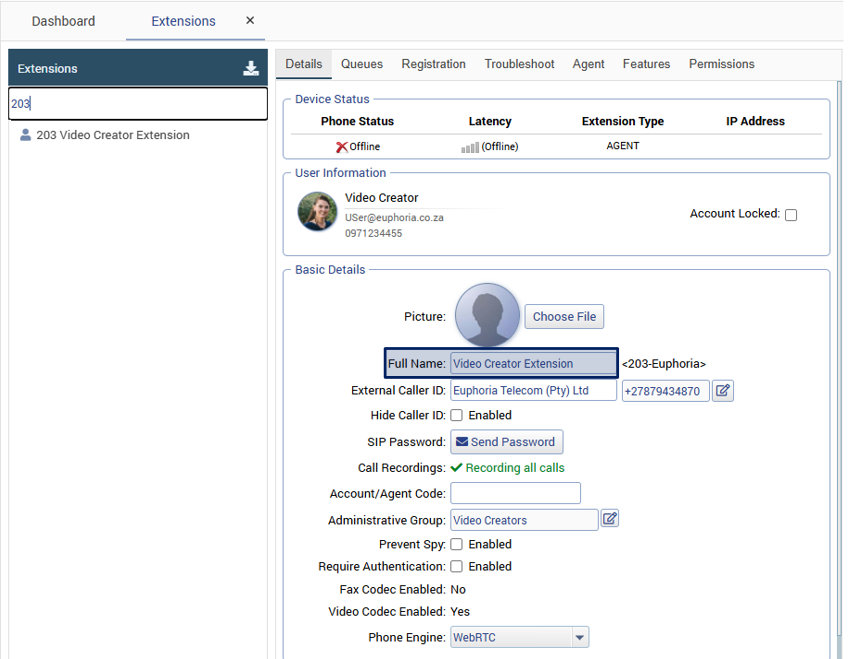Open the Phone Engine WebRTC dropdown
The height and width of the screenshot is (659, 848).
(x=579, y=637)
